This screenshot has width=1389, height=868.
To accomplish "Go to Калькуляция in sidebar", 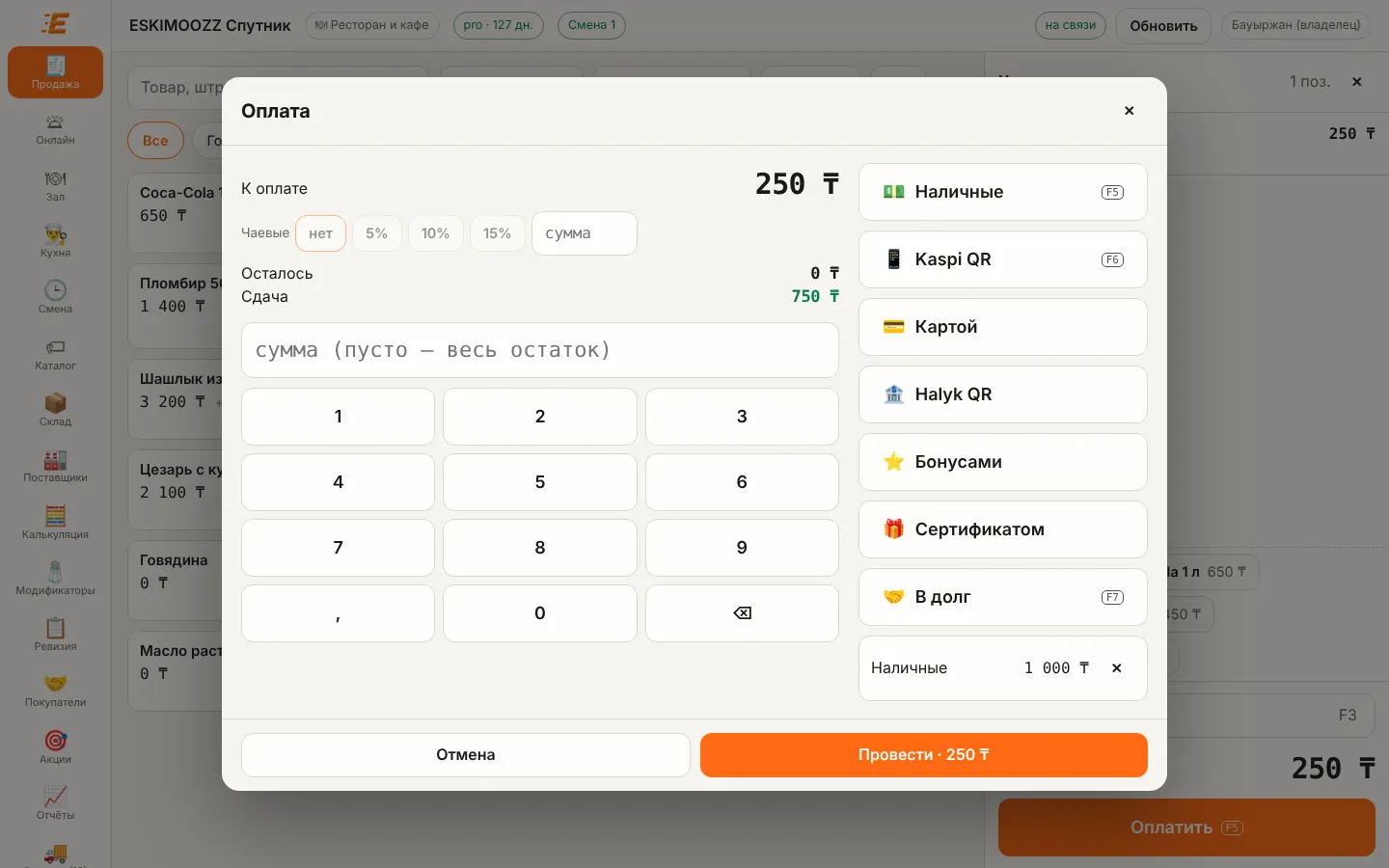I will pyautogui.click(x=55, y=523).
